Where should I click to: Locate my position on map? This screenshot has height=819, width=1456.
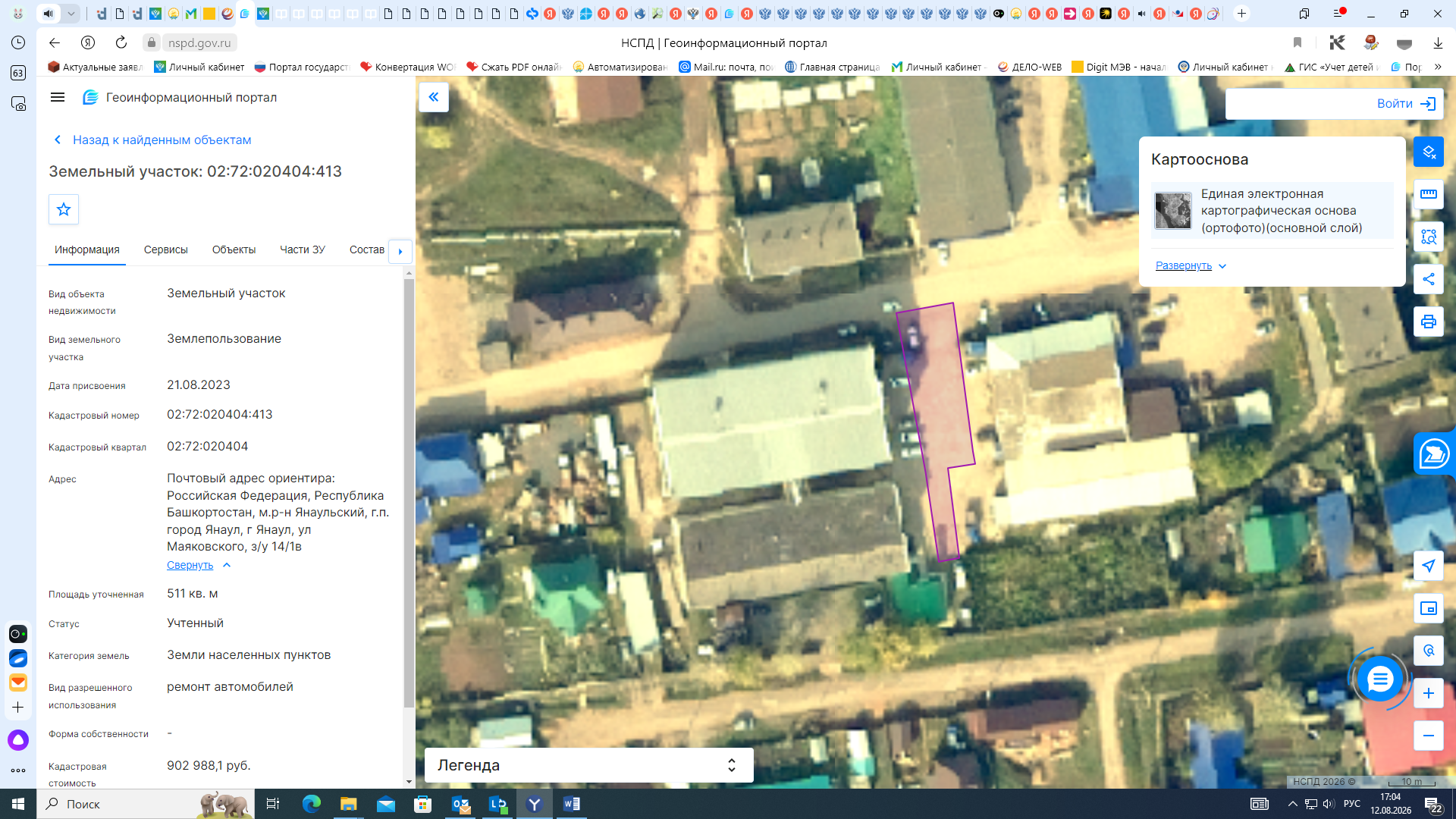coord(1429,566)
